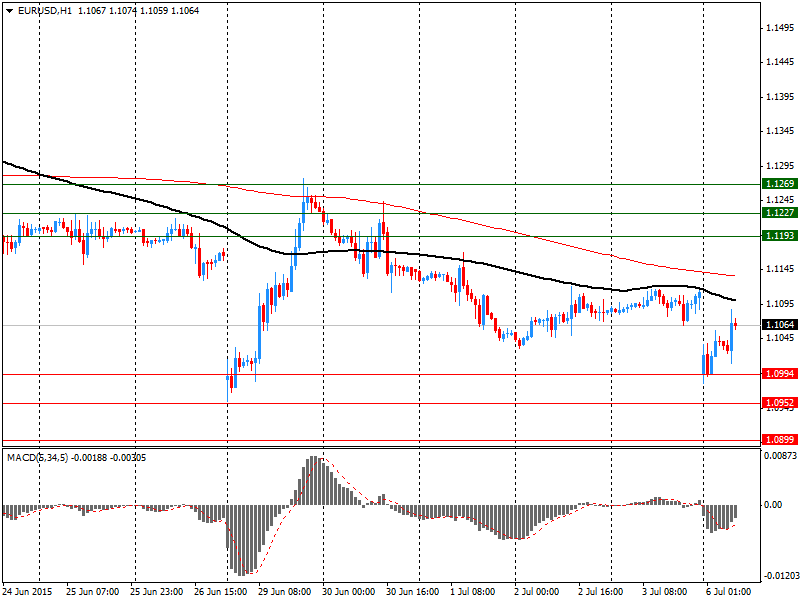
Task: Click the current price 1.1064 label
Action: (x=779, y=325)
